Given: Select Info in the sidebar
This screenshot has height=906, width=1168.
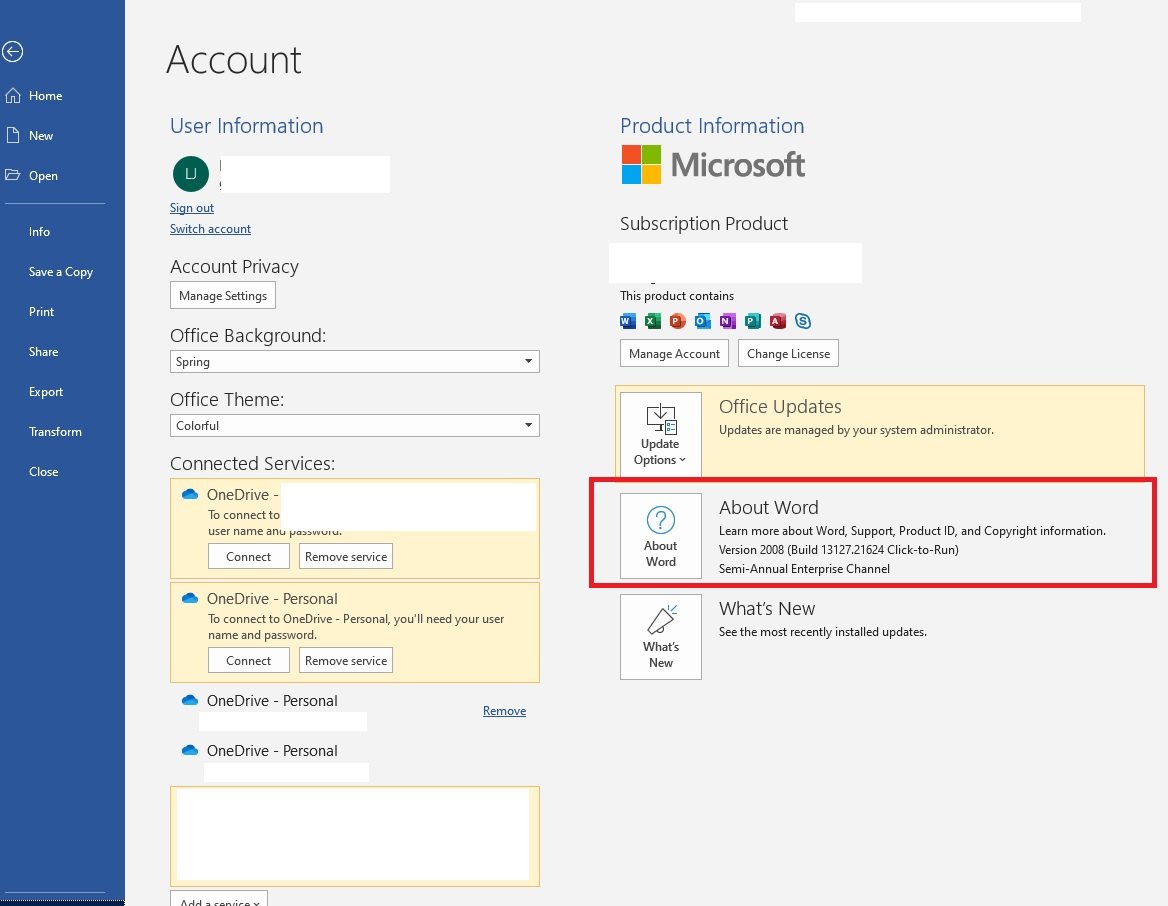Looking at the screenshot, I should (39, 232).
